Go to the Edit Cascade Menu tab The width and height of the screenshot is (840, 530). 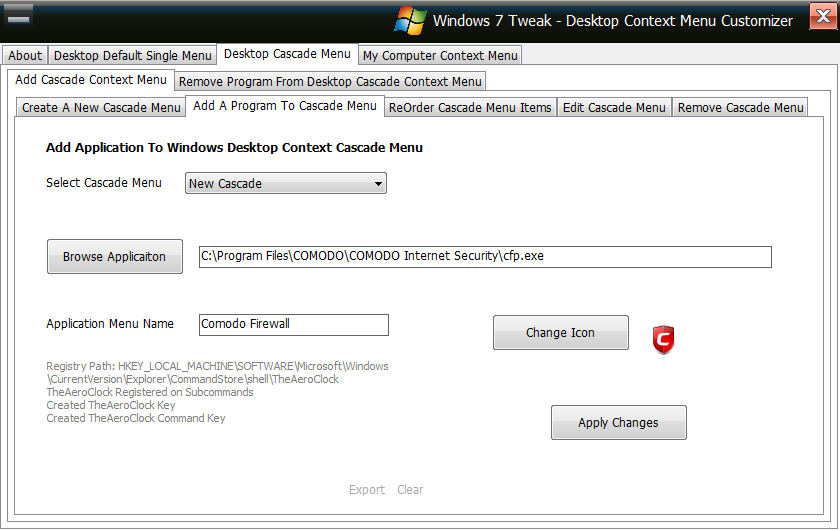[614, 107]
